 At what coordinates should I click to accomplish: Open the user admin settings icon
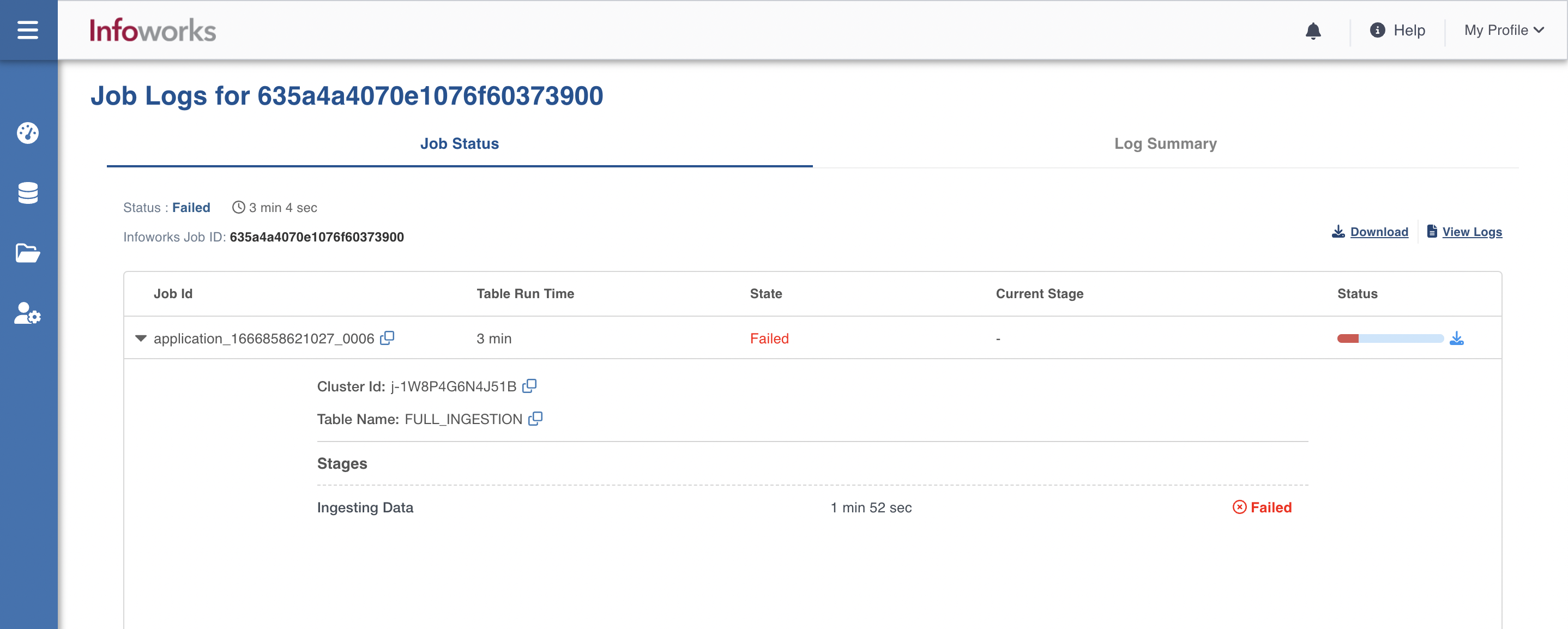pos(28,313)
